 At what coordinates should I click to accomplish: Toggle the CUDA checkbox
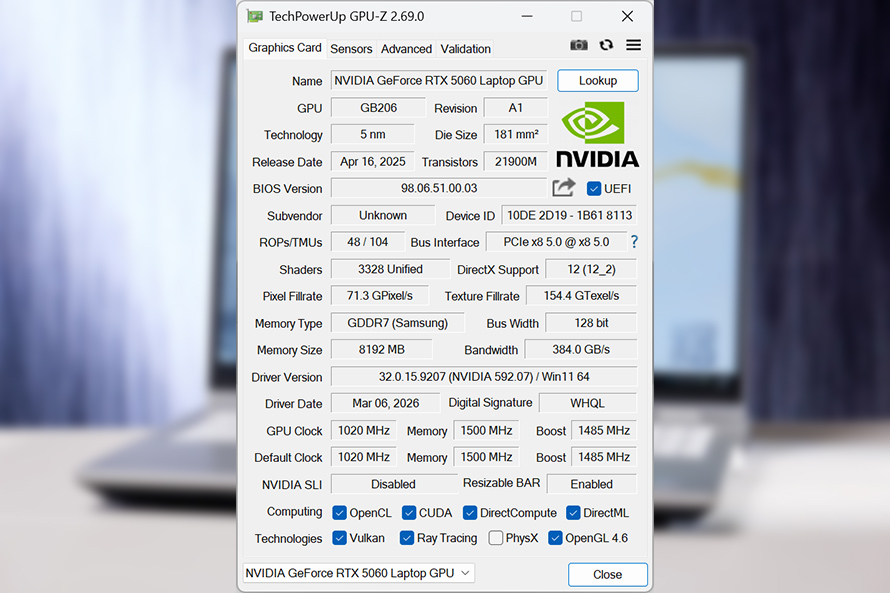tap(409, 513)
